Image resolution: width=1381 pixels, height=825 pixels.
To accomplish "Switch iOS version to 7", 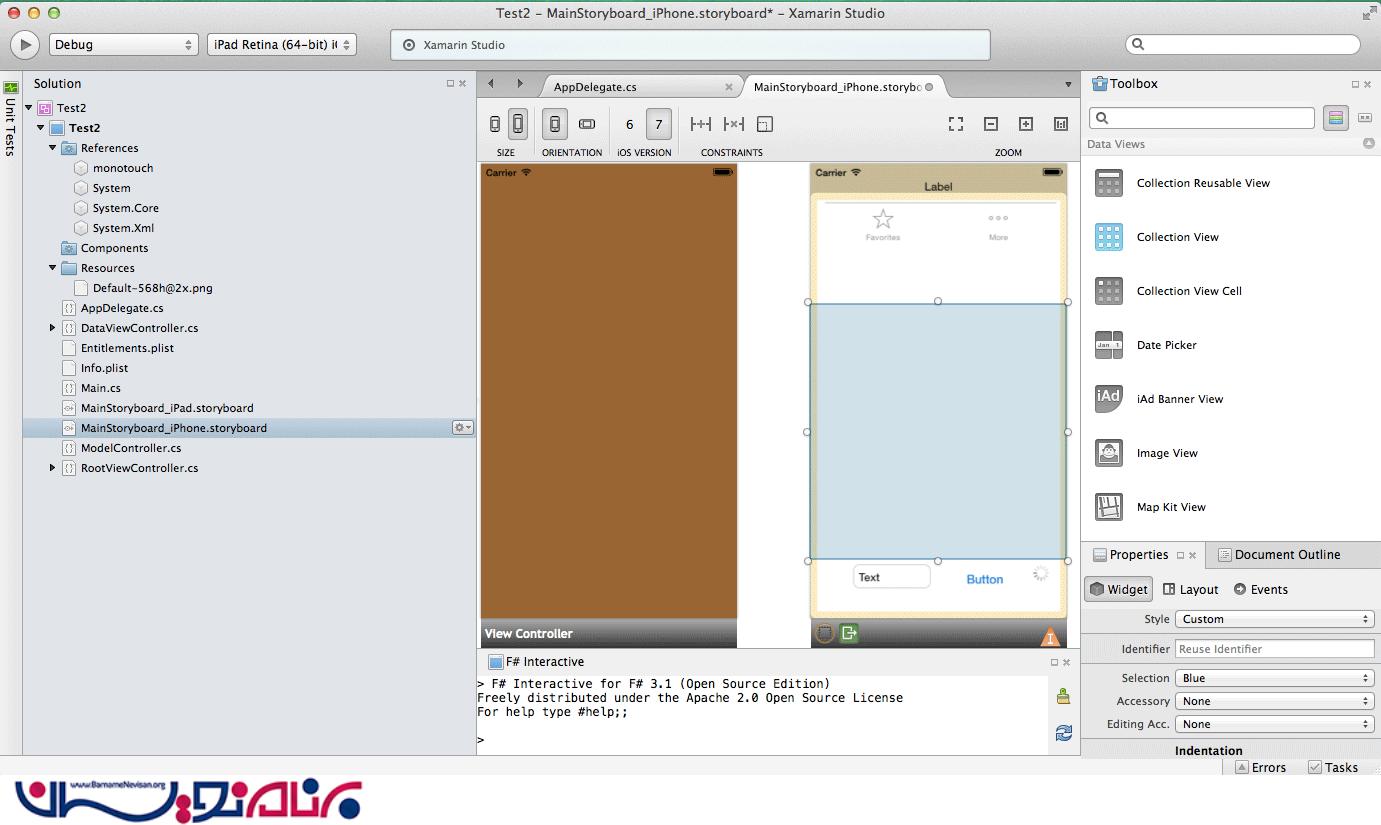I will [x=659, y=124].
